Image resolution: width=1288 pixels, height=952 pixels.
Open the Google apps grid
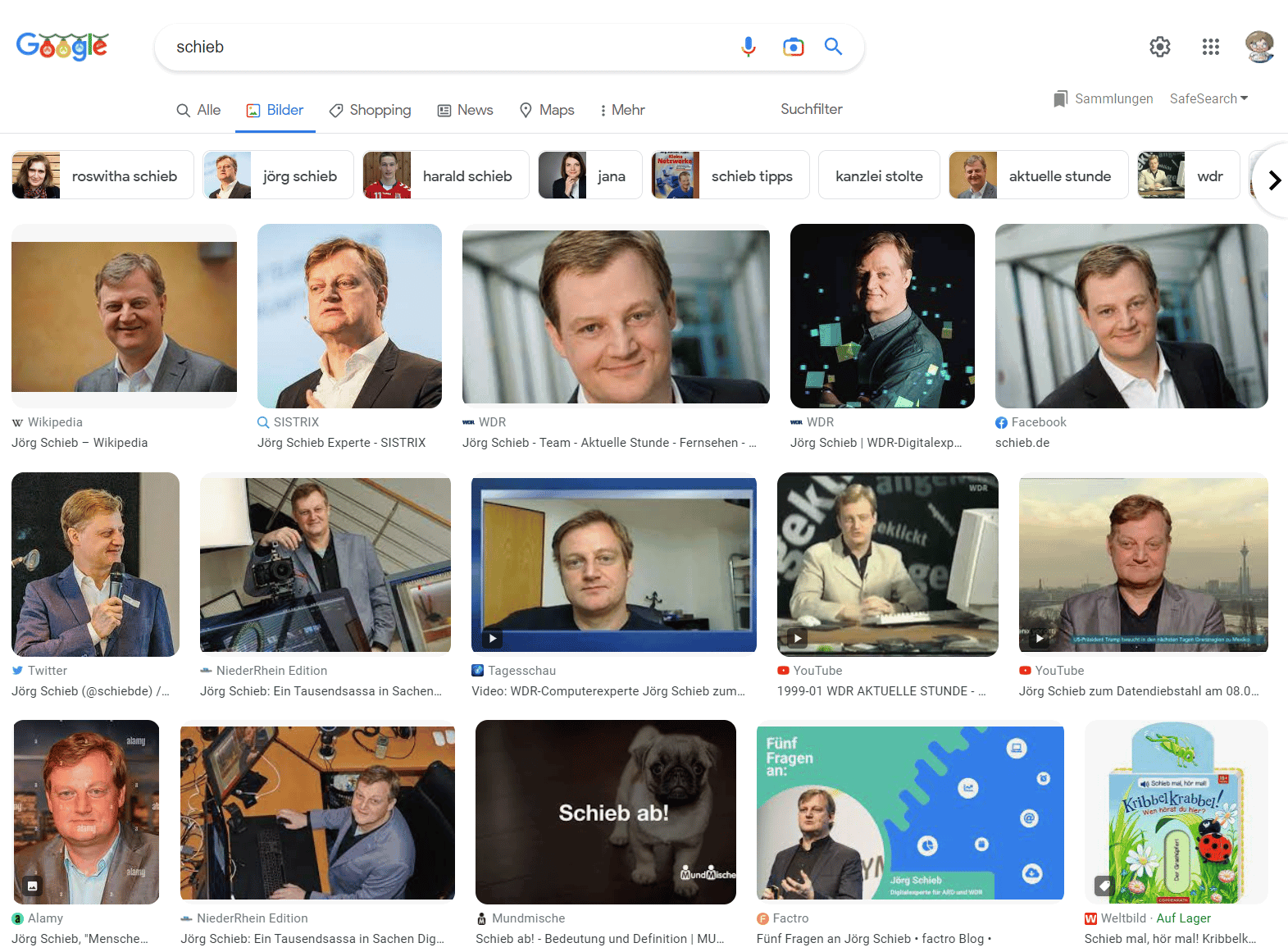point(1210,47)
